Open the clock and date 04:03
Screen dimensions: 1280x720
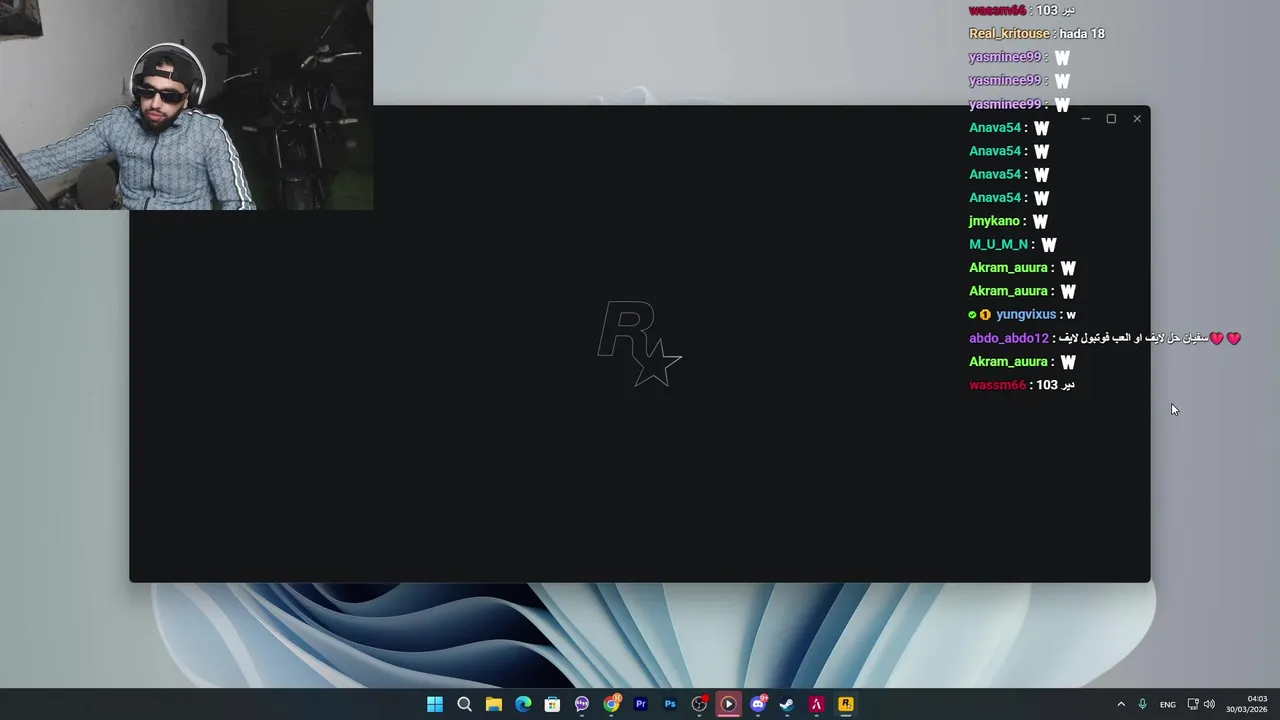(1247, 704)
